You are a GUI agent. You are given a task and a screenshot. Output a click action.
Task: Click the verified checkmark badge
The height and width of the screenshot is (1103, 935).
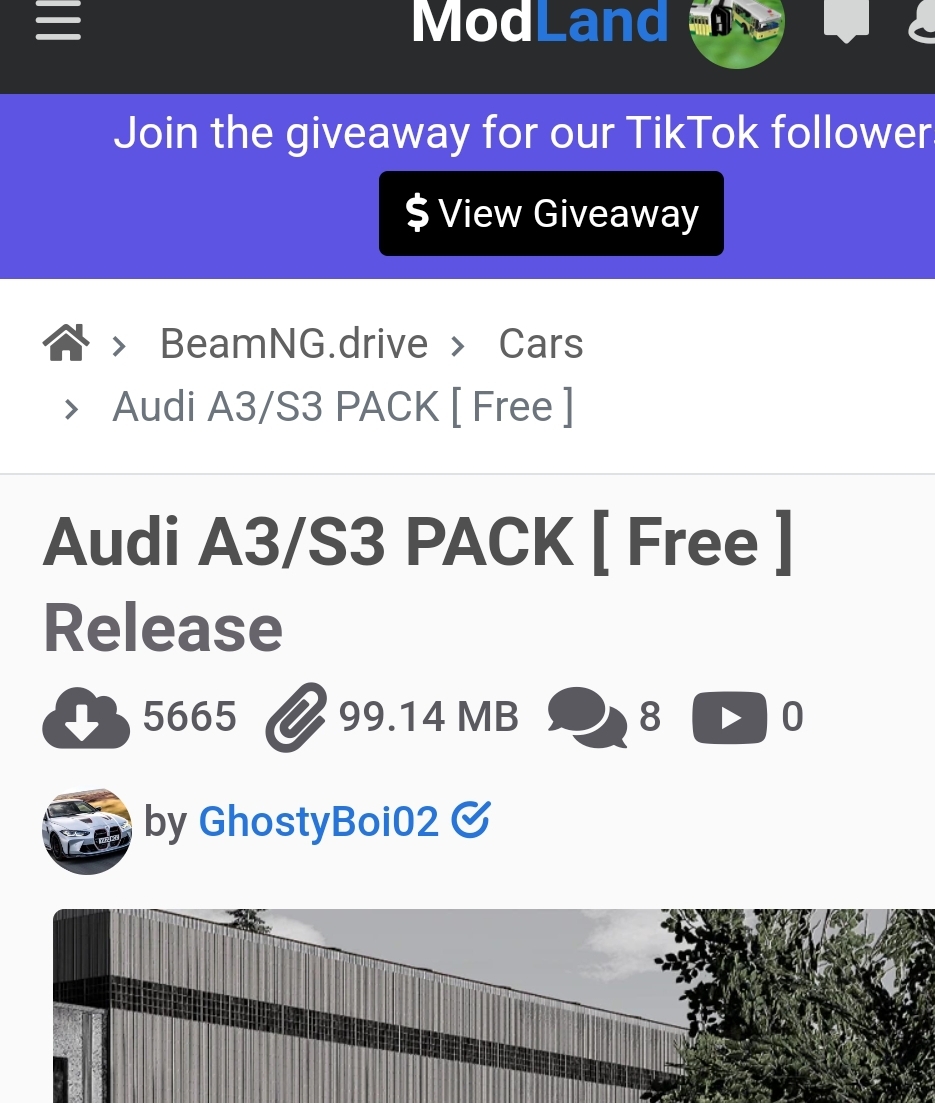coord(471,820)
